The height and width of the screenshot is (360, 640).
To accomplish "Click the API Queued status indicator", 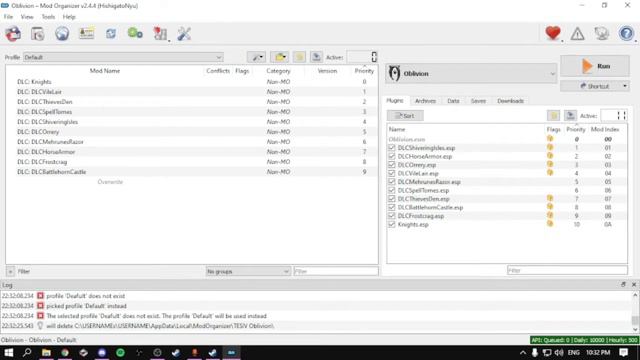I will point(584,340).
